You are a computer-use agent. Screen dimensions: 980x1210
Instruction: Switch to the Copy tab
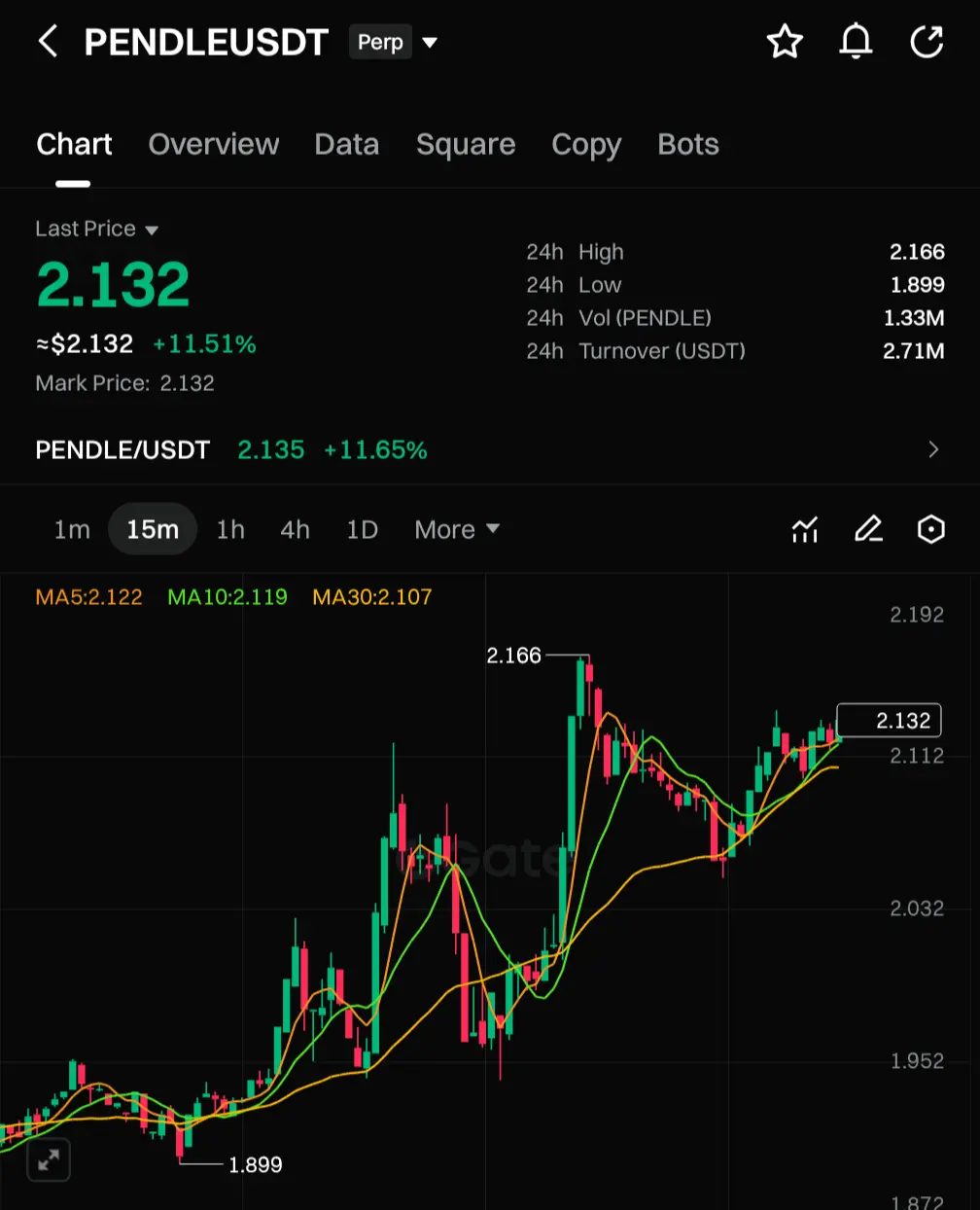click(586, 144)
